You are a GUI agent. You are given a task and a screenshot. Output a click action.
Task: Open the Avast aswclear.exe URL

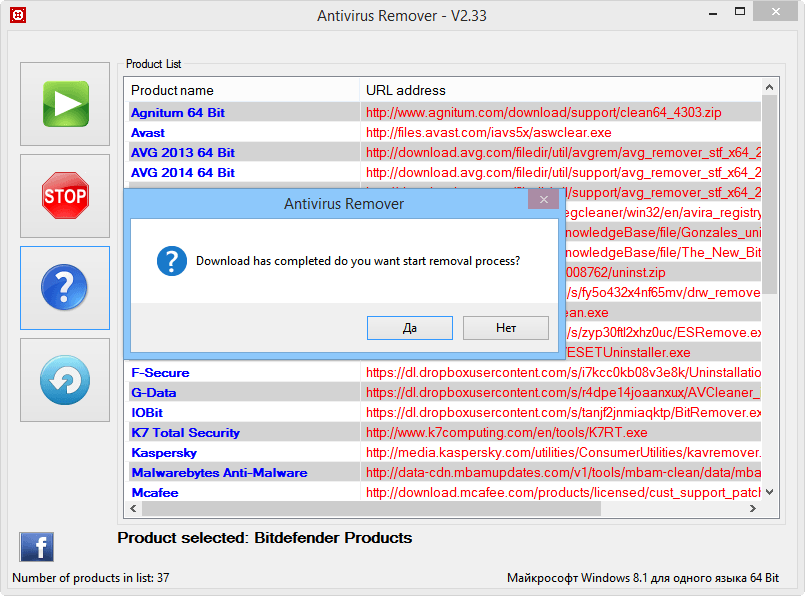(x=488, y=133)
